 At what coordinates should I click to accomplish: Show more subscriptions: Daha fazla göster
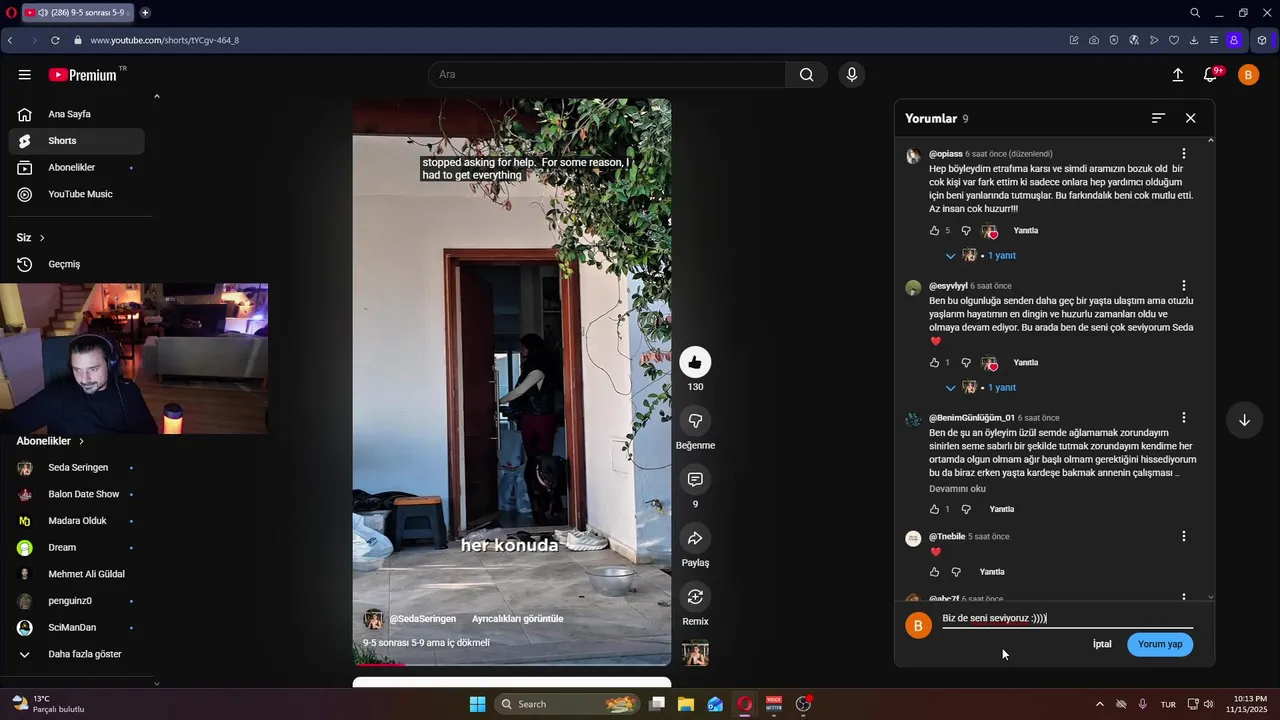coord(76,654)
